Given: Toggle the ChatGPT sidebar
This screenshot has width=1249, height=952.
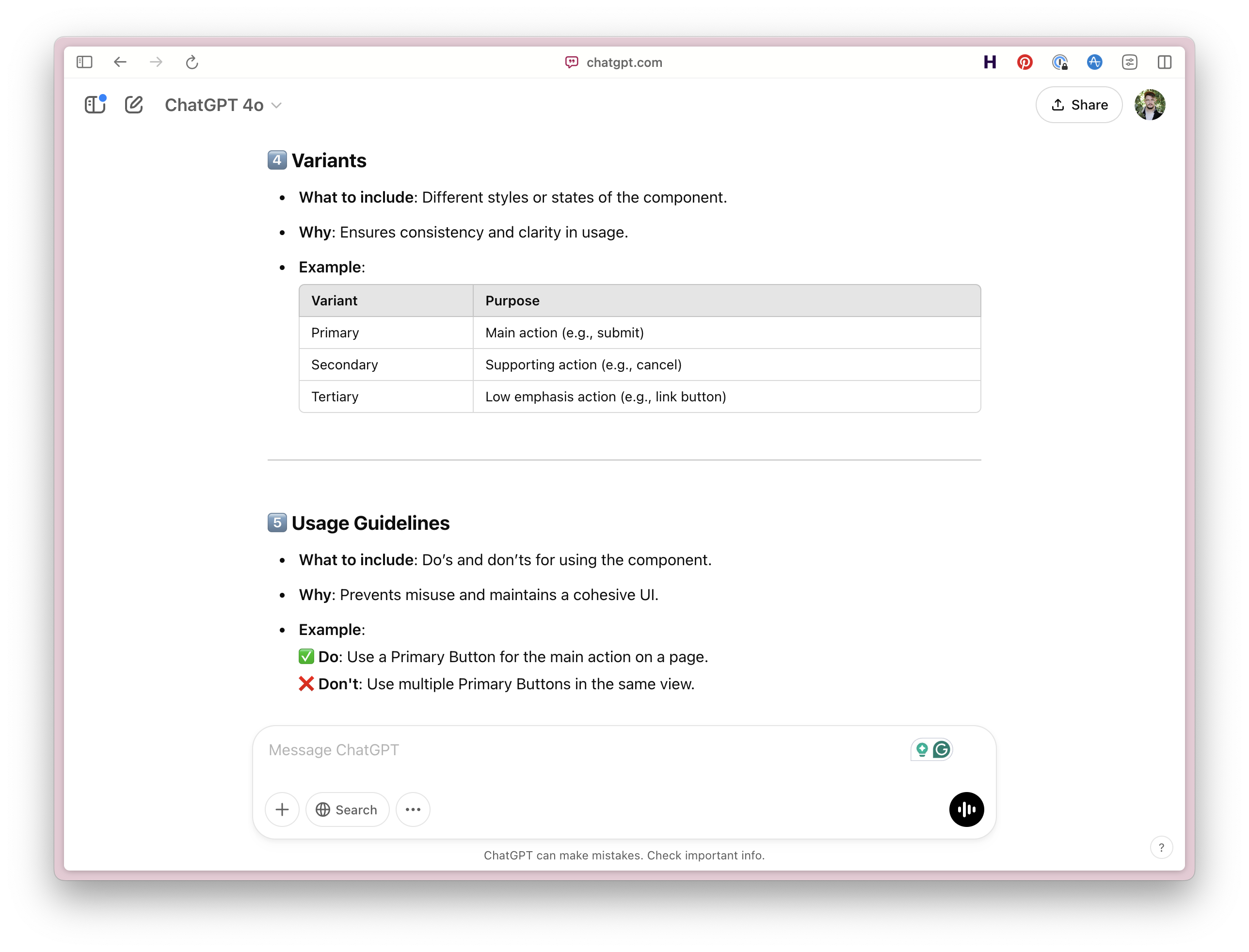Looking at the screenshot, I should pyautogui.click(x=94, y=104).
